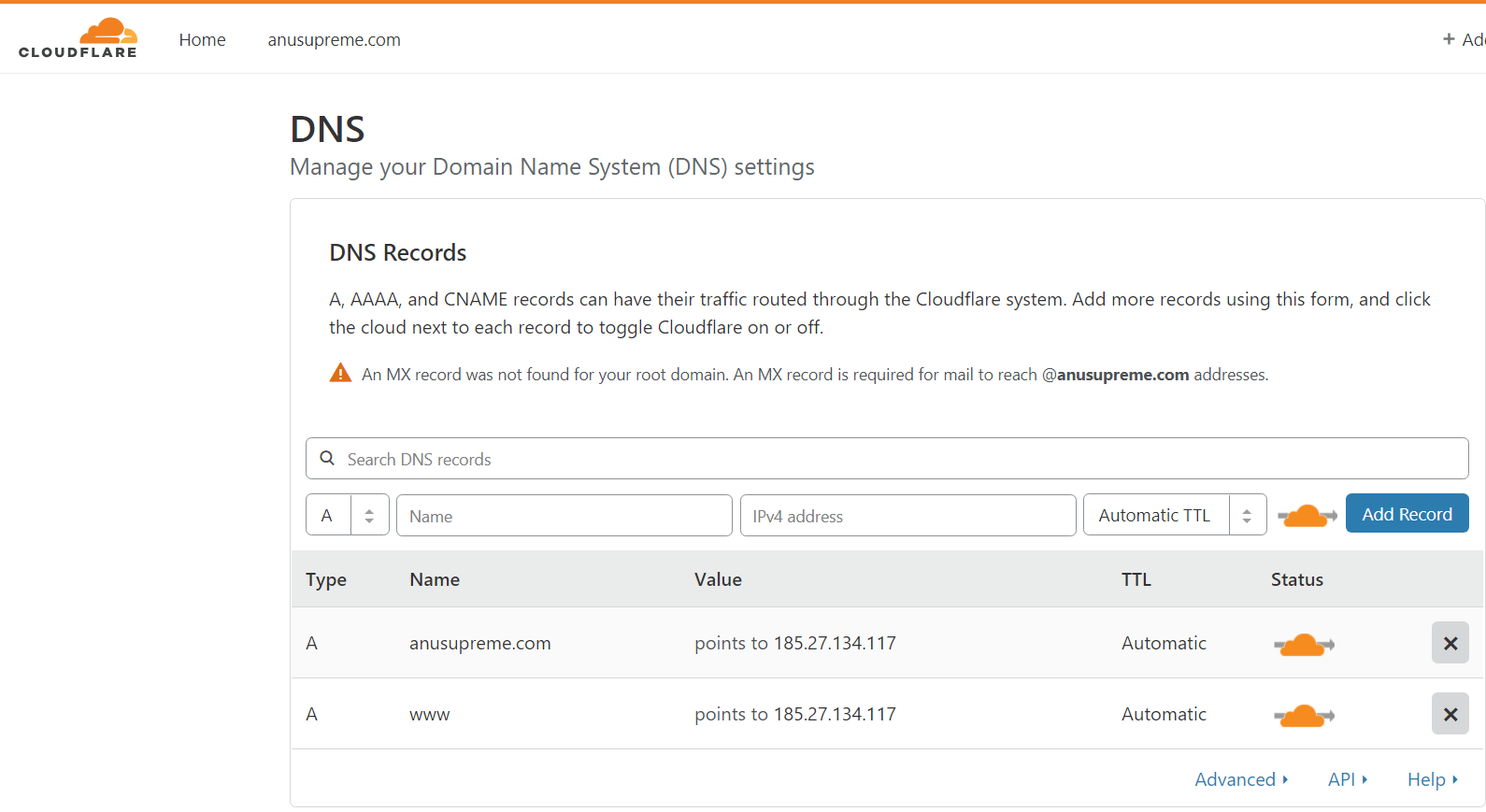The height and width of the screenshot is (812, 1486).
Task: Go to the Home menu item
Action: 202,39
